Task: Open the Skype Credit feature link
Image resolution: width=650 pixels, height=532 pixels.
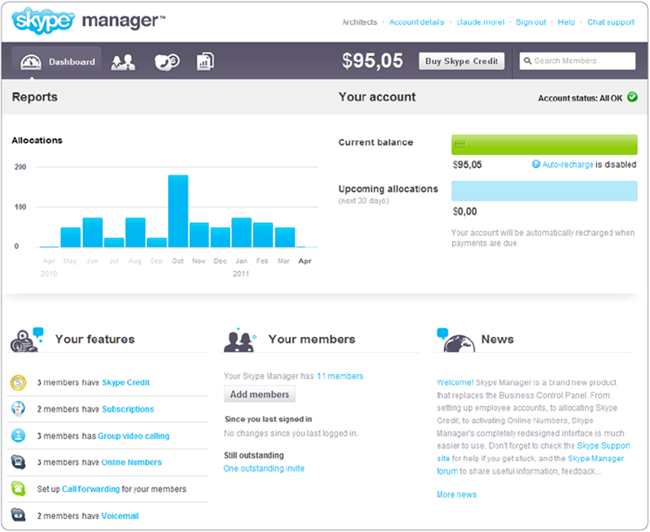Action: (126, 382)
